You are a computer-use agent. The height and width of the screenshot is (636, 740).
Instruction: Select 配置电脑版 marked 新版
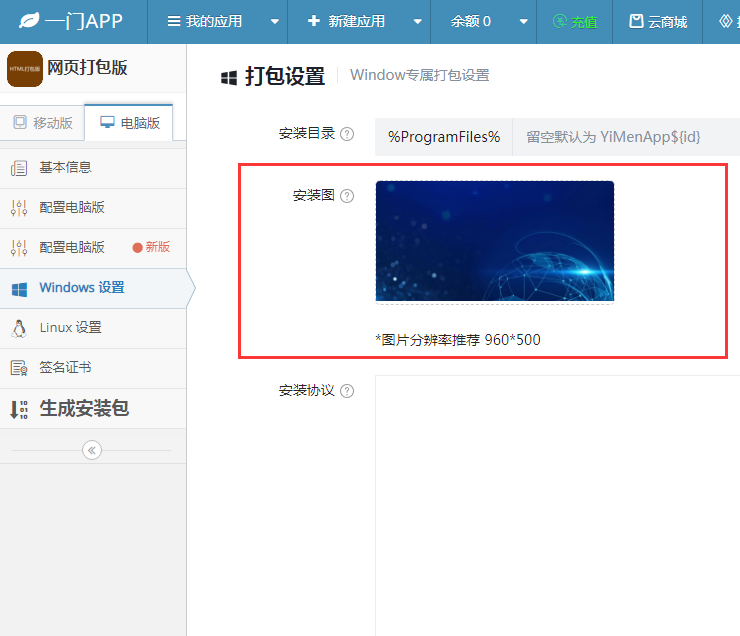coord(93,248)
